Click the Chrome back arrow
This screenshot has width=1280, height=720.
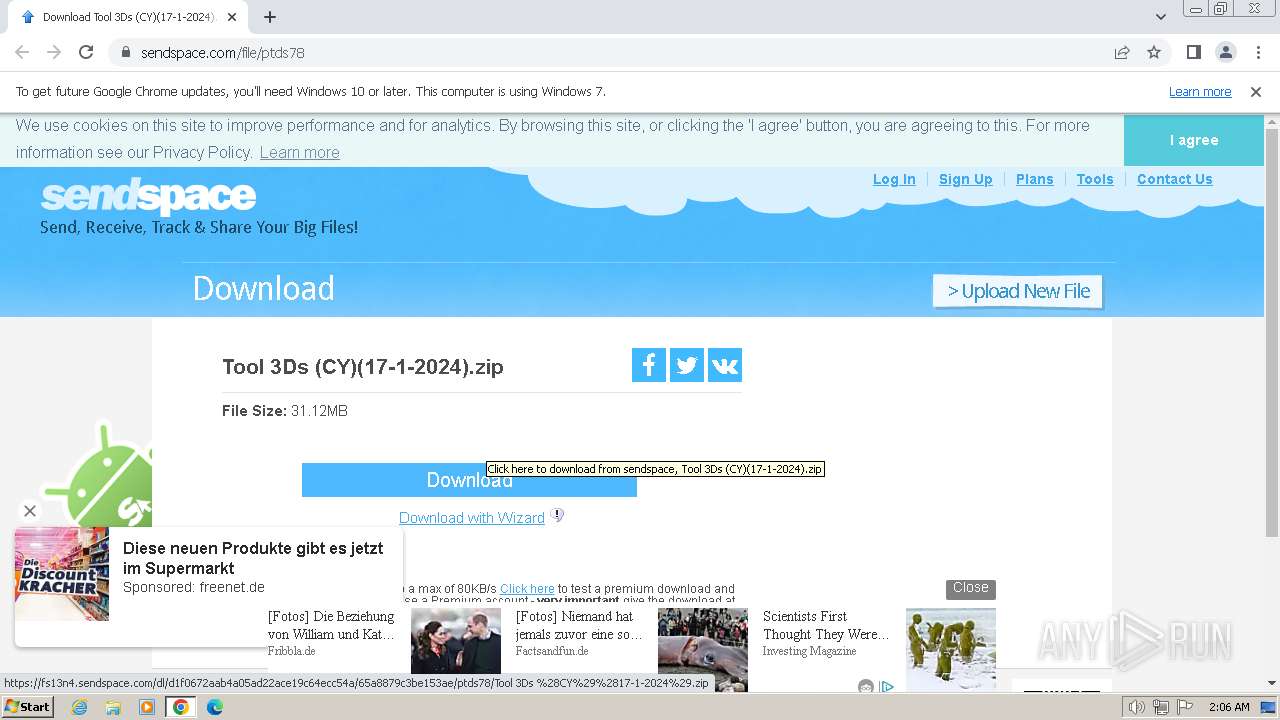(x=22, y=52)
